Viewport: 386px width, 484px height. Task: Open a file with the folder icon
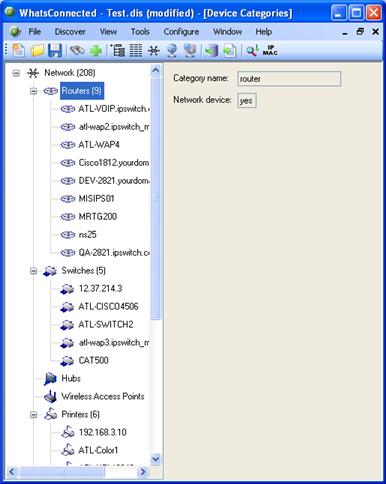pyautogui.click(x=37, y=51)
